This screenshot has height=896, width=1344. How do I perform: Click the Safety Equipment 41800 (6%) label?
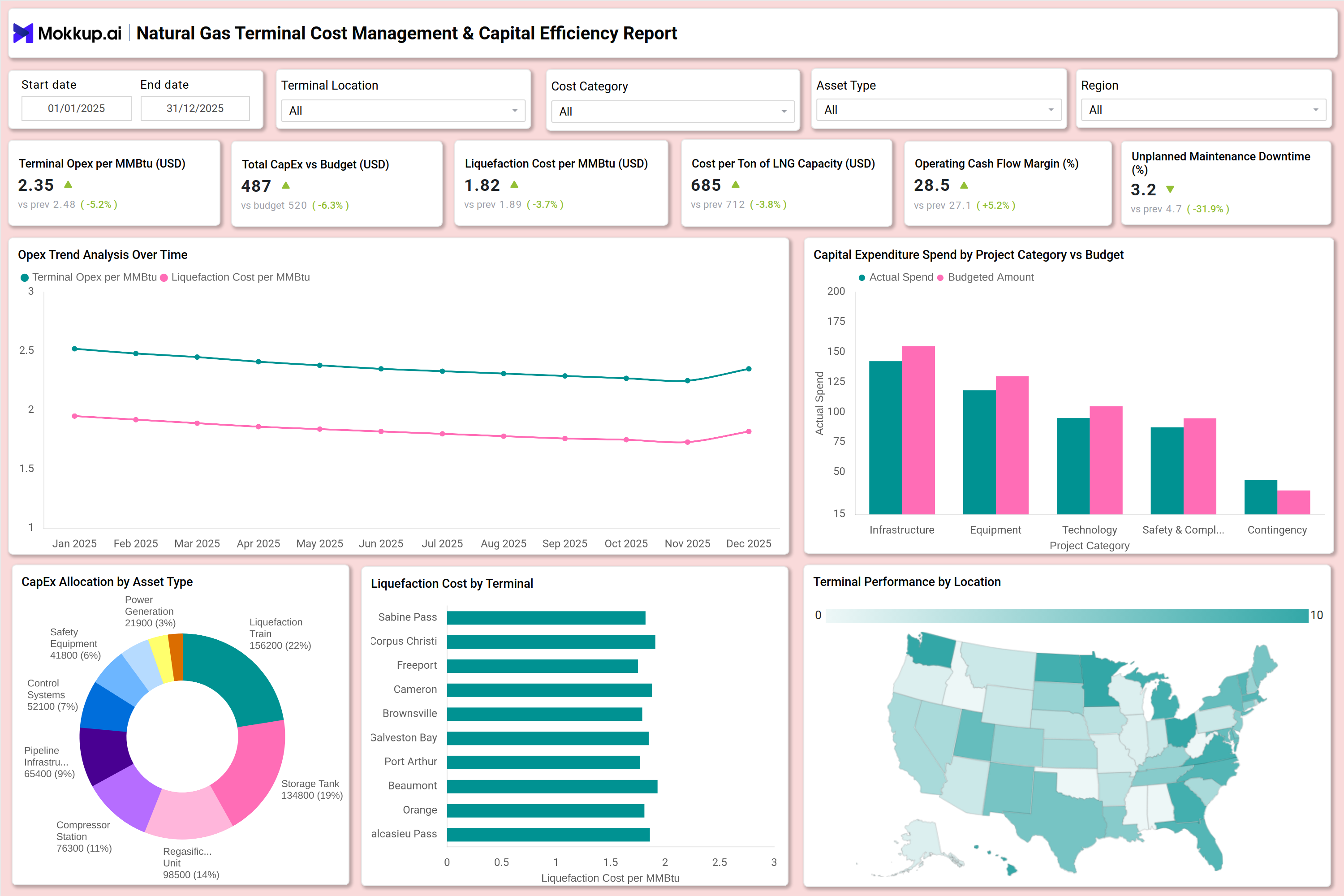pyautogui.click(x=75, y=643)
